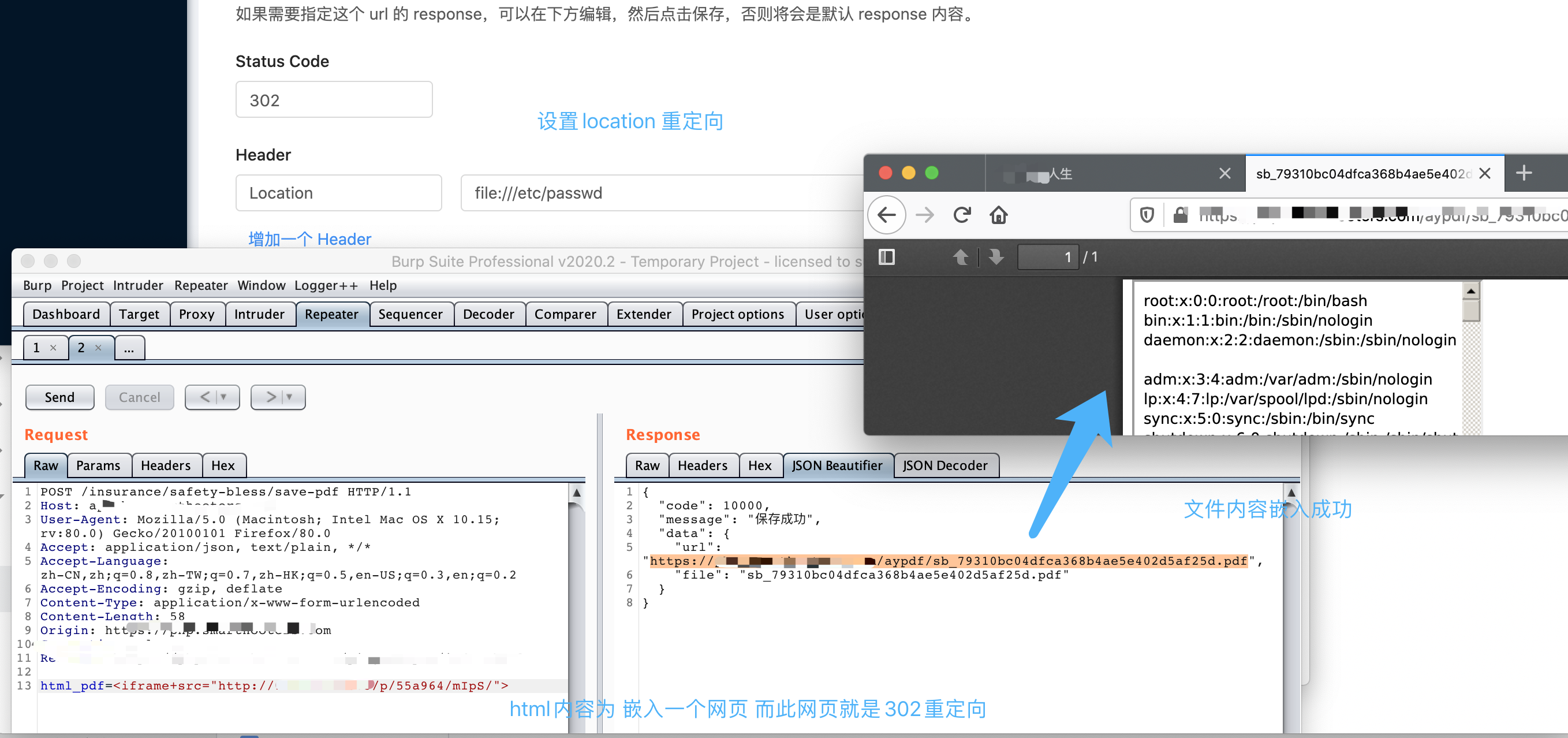The image size is (1568, 738).
Task: Click the lock icon in the address bar
Action: point(1179,214)
